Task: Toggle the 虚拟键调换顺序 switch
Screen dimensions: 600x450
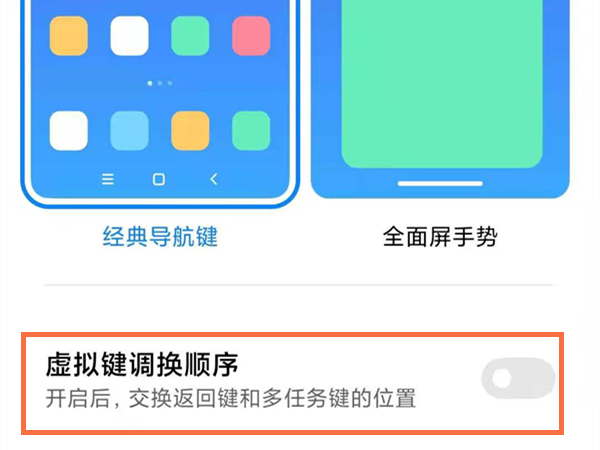Action: (x=518, y=378)
